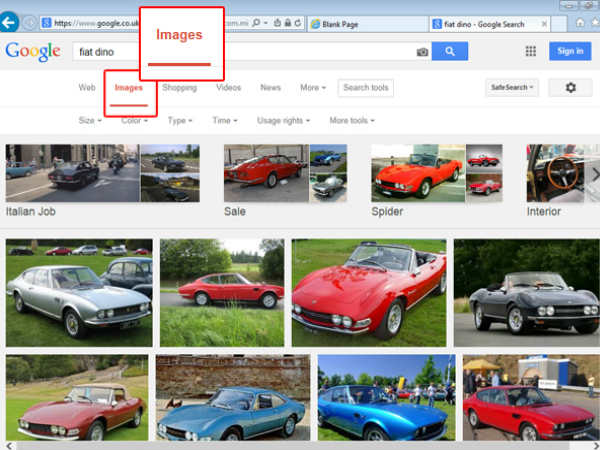The image size is (600, 450).
Task: Switch to the Videos search tab
Action: (x=228, y=88)
